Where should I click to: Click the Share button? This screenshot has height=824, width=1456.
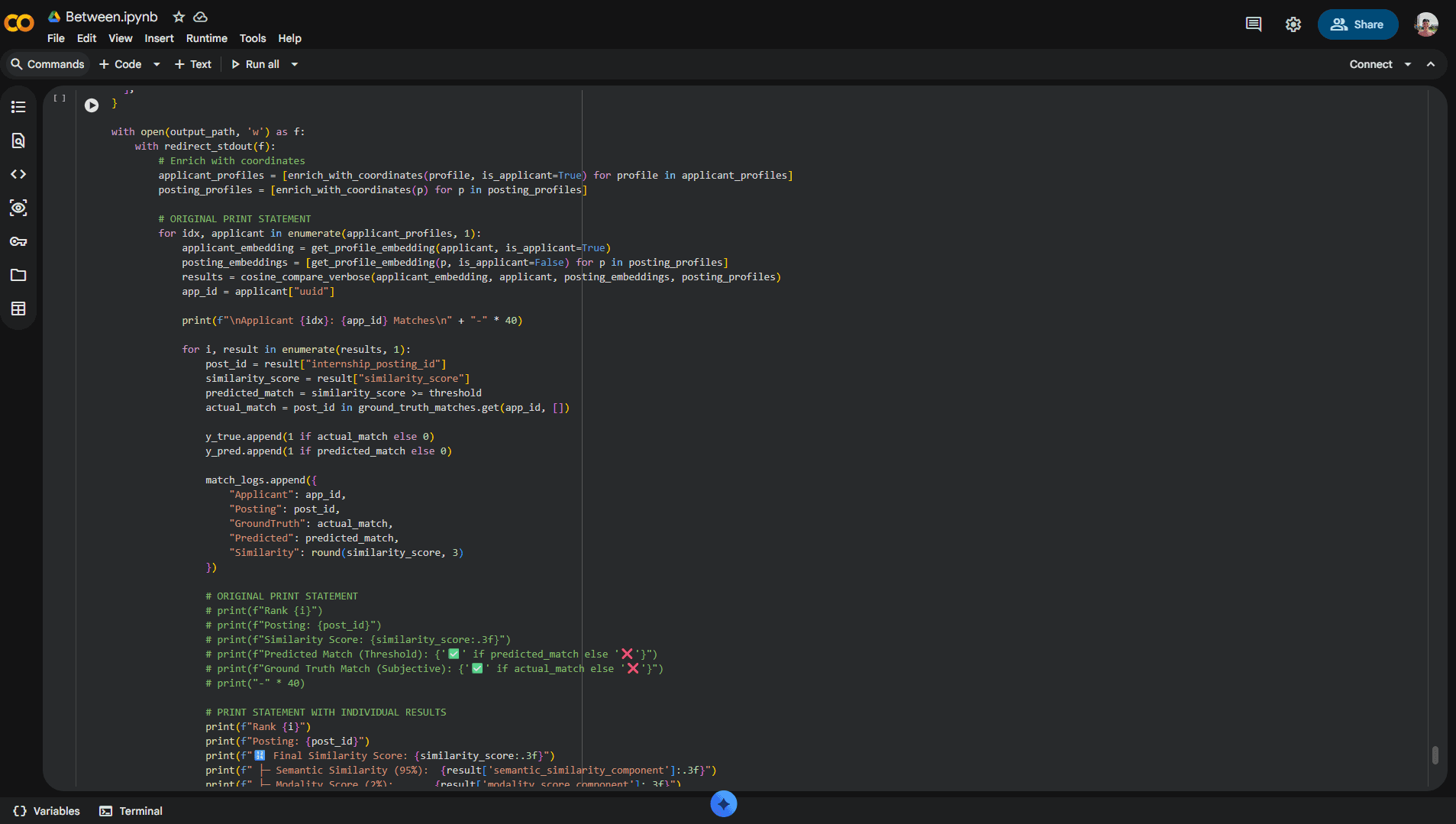coord(1358,24)
